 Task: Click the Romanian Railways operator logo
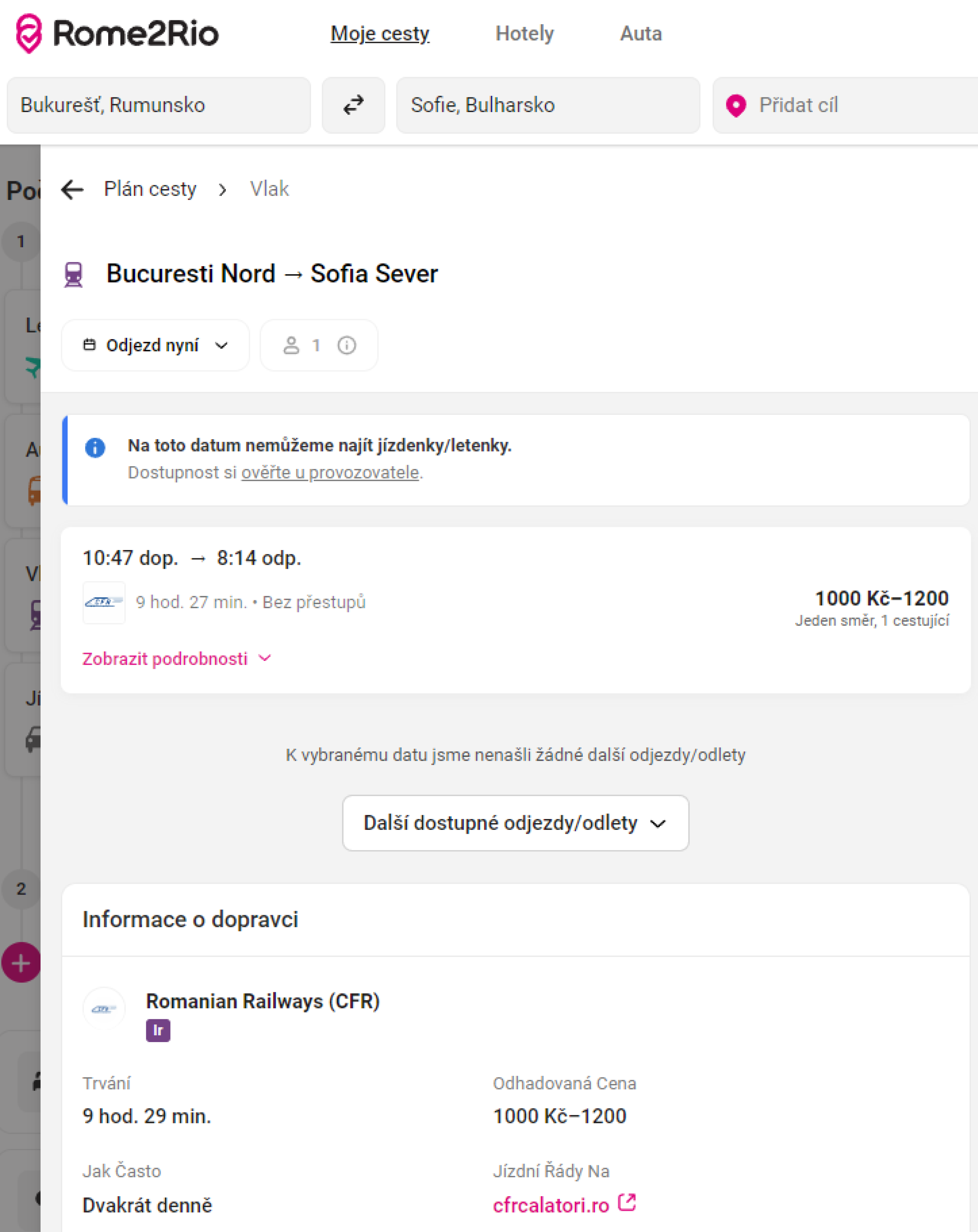[x=104, y=1009]
